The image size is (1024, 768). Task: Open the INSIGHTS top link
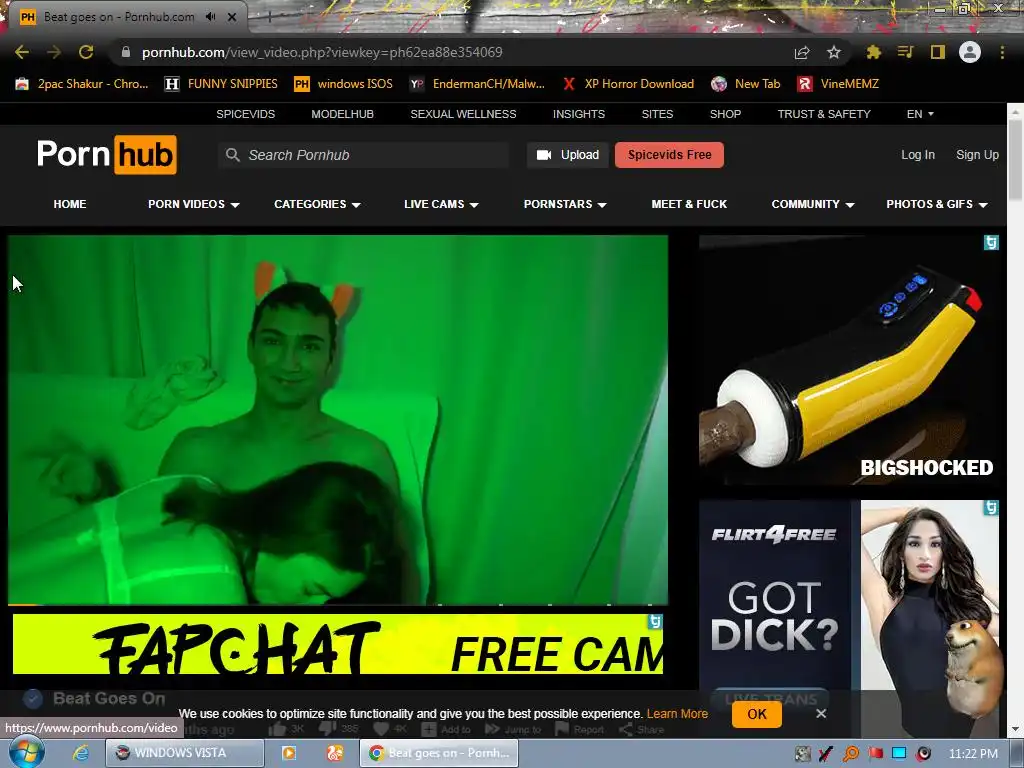tap(579, 114)
